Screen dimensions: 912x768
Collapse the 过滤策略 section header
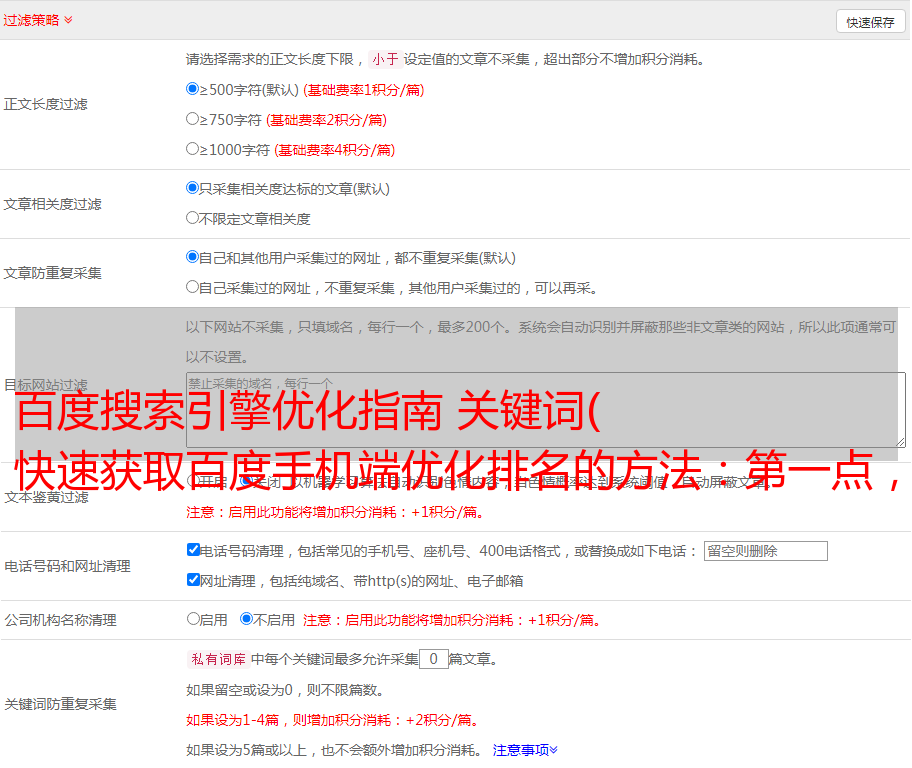38,20
